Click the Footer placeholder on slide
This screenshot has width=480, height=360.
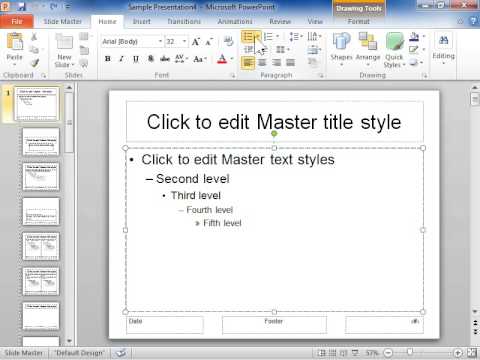[274, 324]
